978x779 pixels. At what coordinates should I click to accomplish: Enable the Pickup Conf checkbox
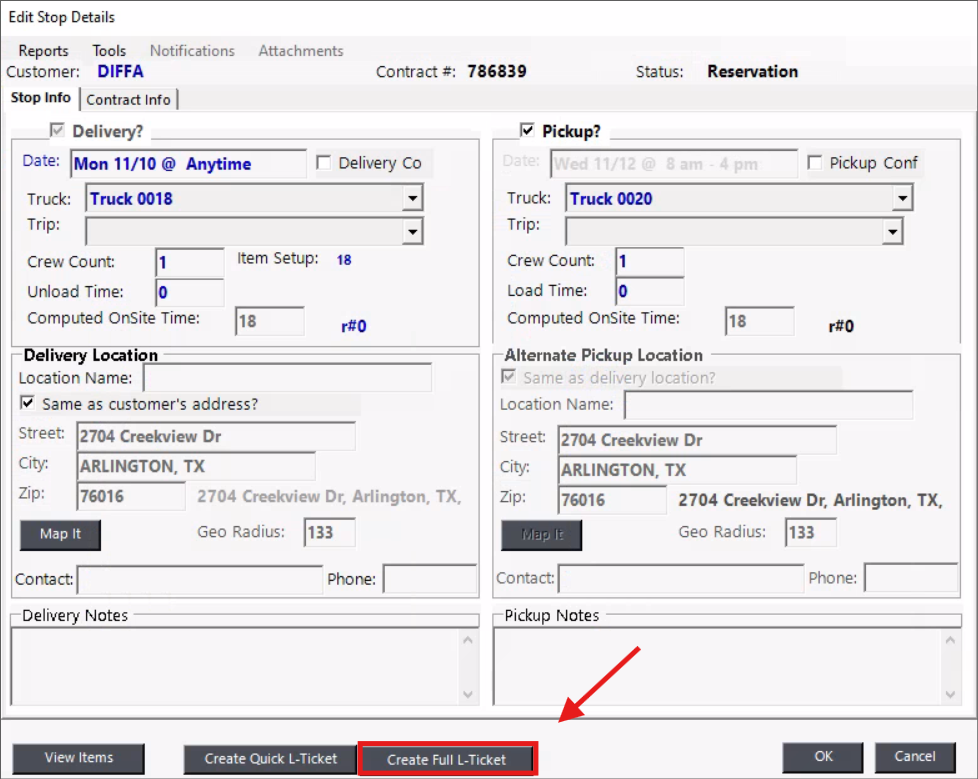[x=815, y=163]
